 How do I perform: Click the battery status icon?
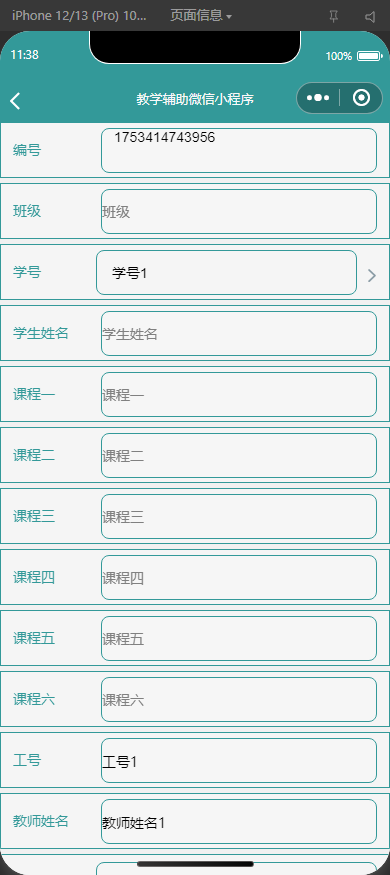369,56
